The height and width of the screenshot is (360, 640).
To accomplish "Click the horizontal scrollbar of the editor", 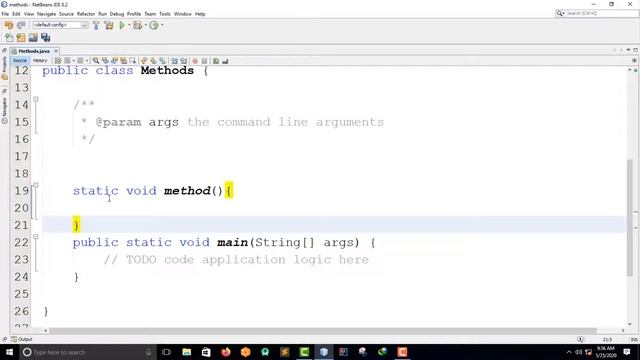I will coord(322,330).
